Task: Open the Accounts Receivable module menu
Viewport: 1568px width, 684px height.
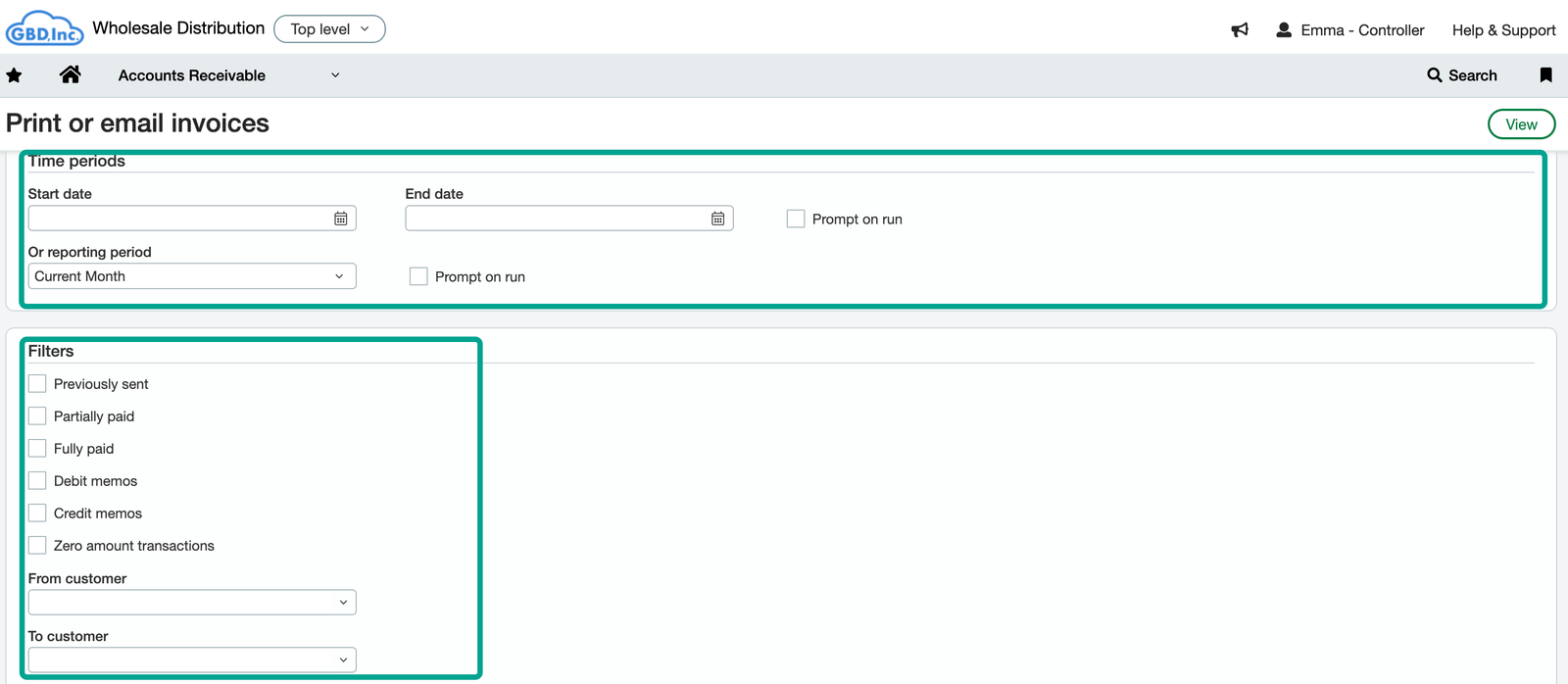Action: click(x=227, y=75)
